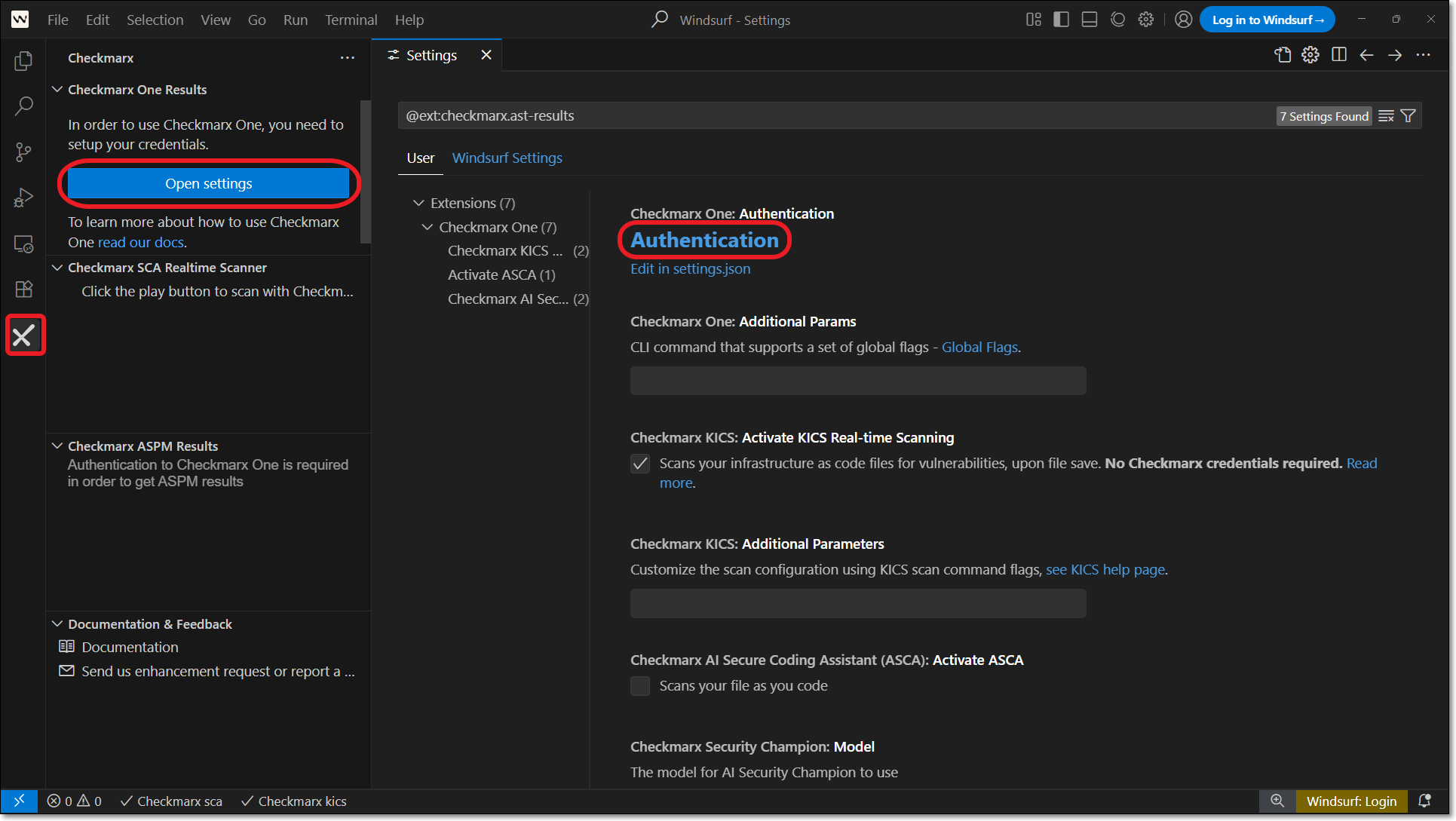
Task: Toggle primary side bar visibility
Action: pos(1061,20)
